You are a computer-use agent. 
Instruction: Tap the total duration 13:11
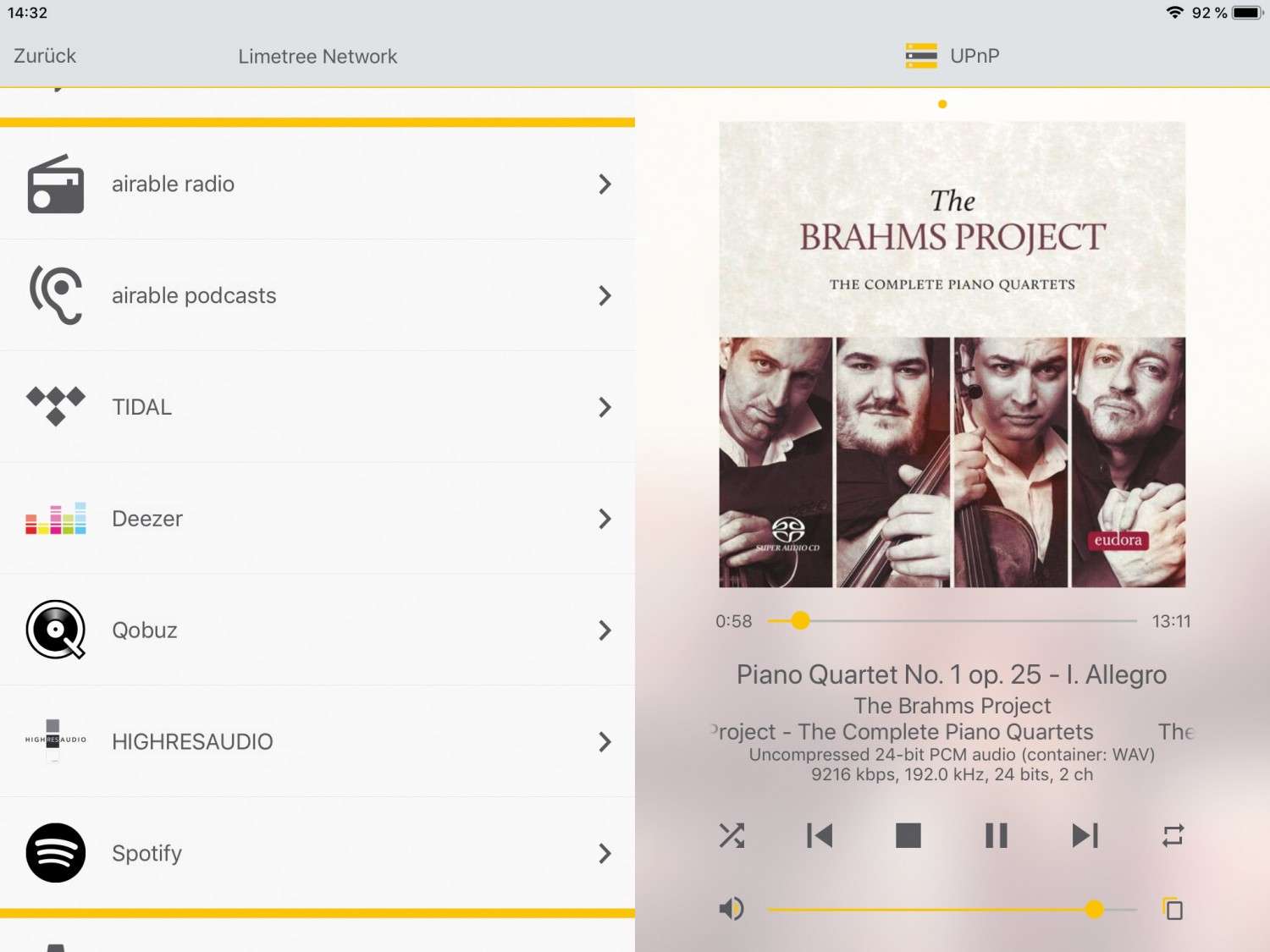pos(1171,621)
